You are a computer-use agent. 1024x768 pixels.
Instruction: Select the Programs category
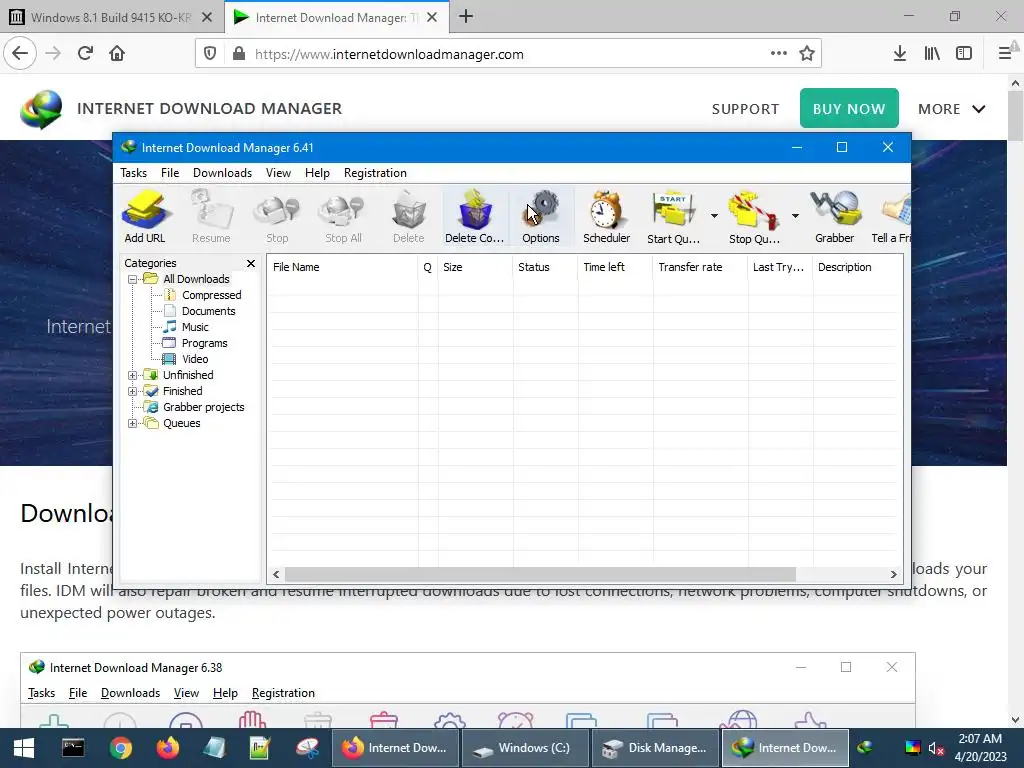(x=204, y=344)
